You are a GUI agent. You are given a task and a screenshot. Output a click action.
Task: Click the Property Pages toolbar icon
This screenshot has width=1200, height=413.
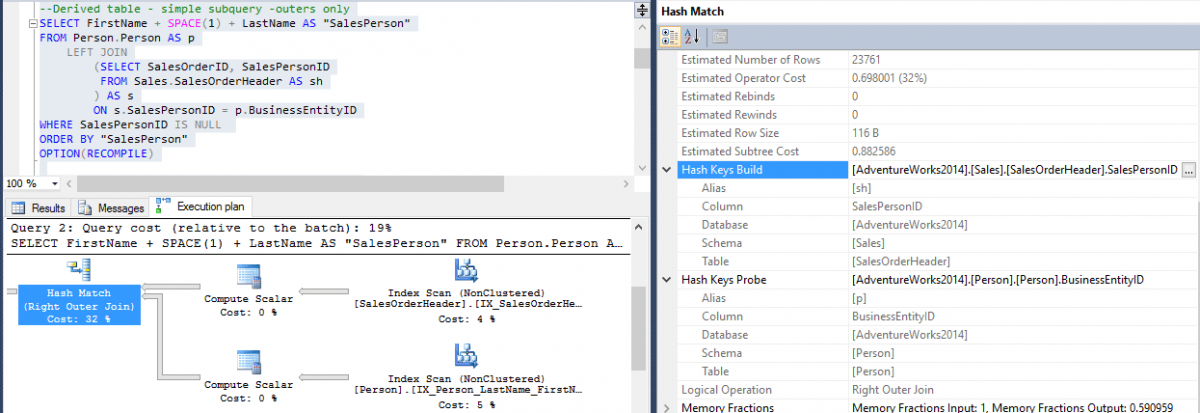pos(719,37)
